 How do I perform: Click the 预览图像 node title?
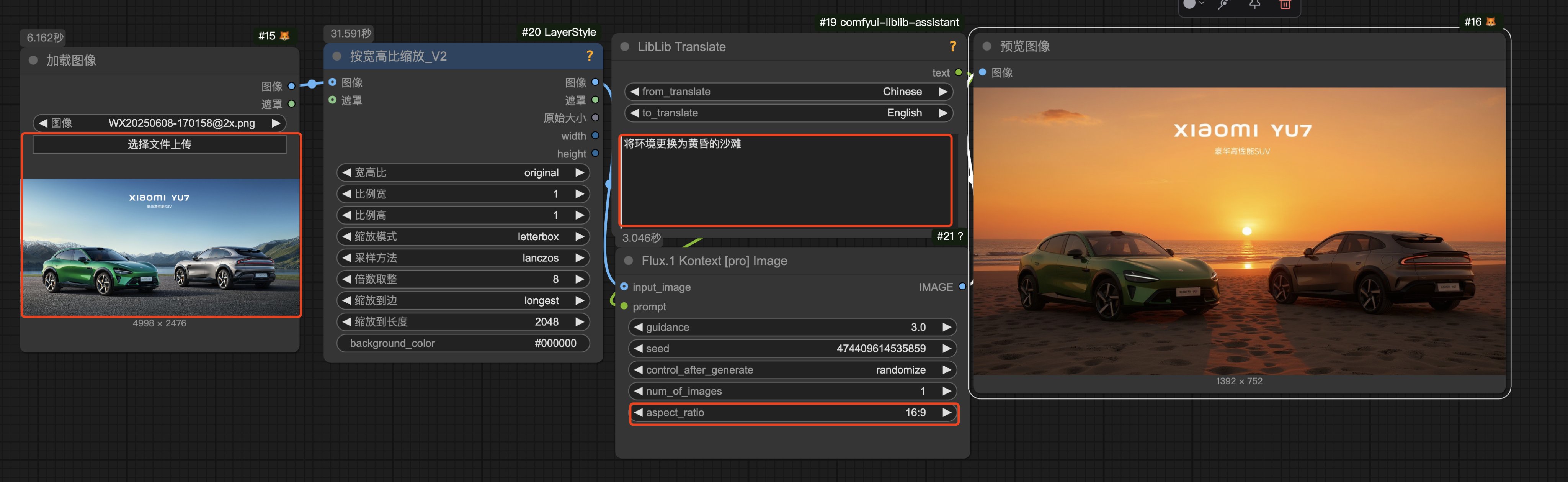[1024, 46]
